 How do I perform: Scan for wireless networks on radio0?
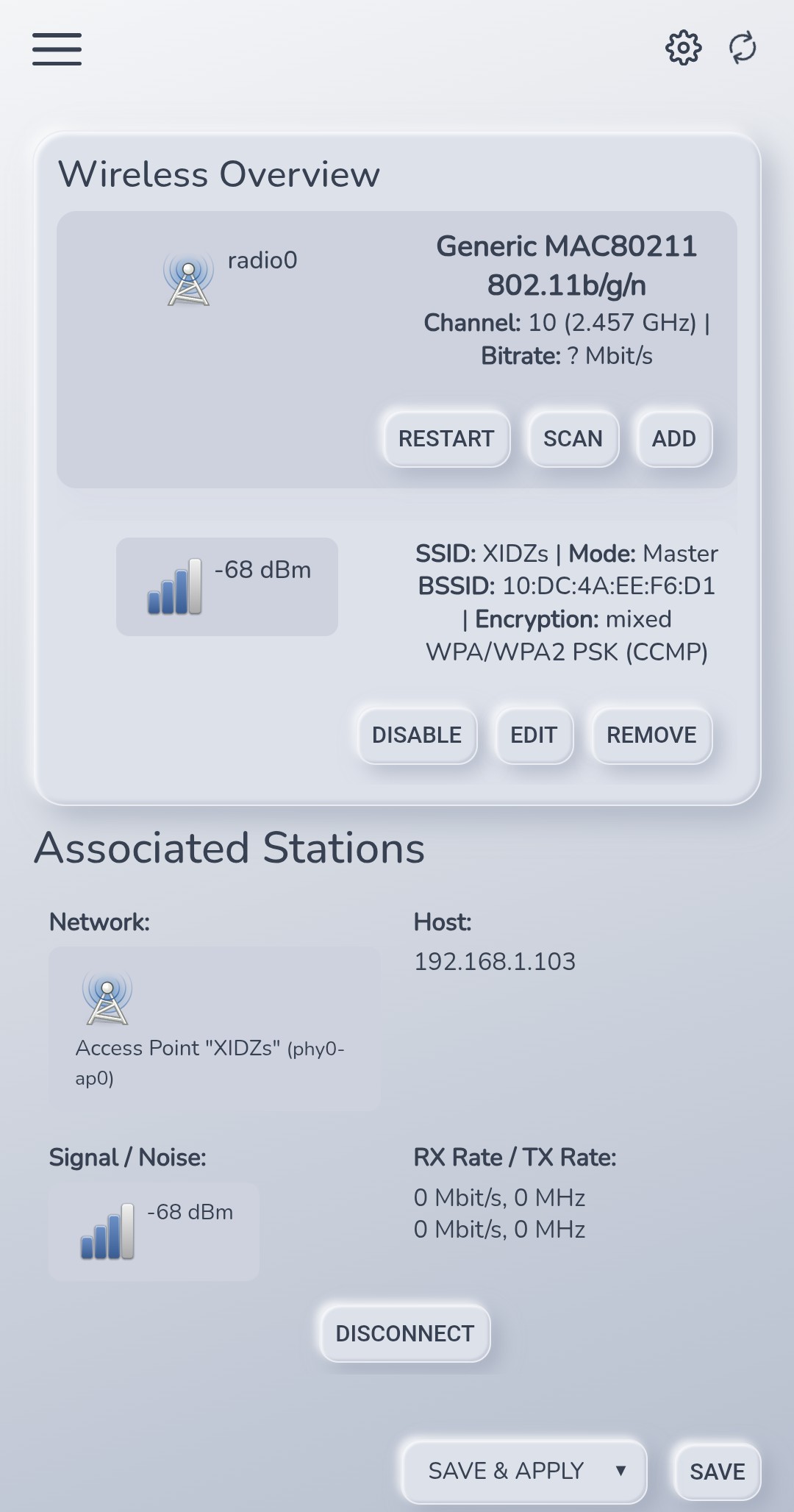coord(573,439)
